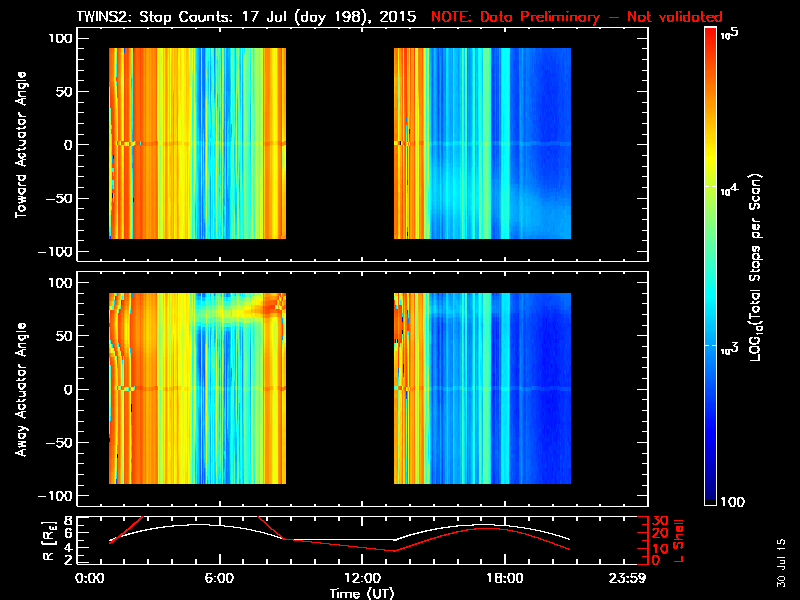Click the black data gap in the Away panel
The width and height of the screenshot is (800, 600).
(x=340, y=390)
